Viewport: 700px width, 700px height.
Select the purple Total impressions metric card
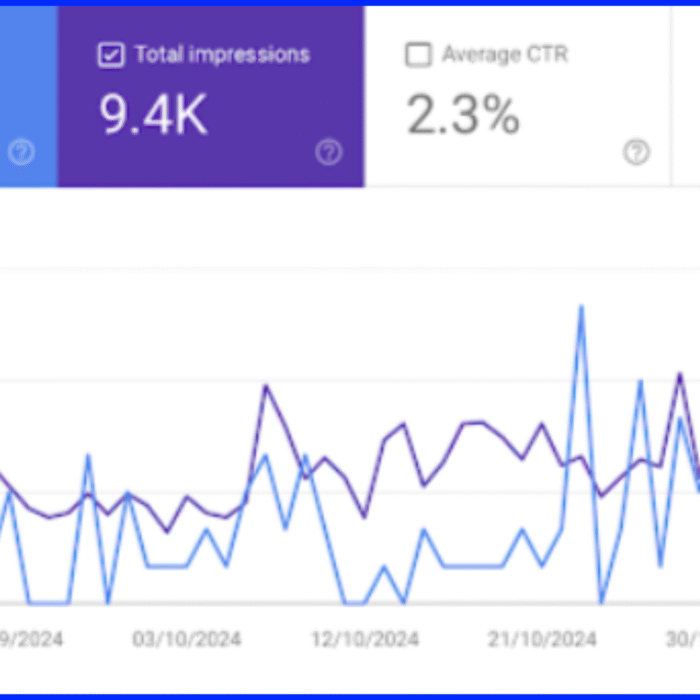[x=211, y=97]
